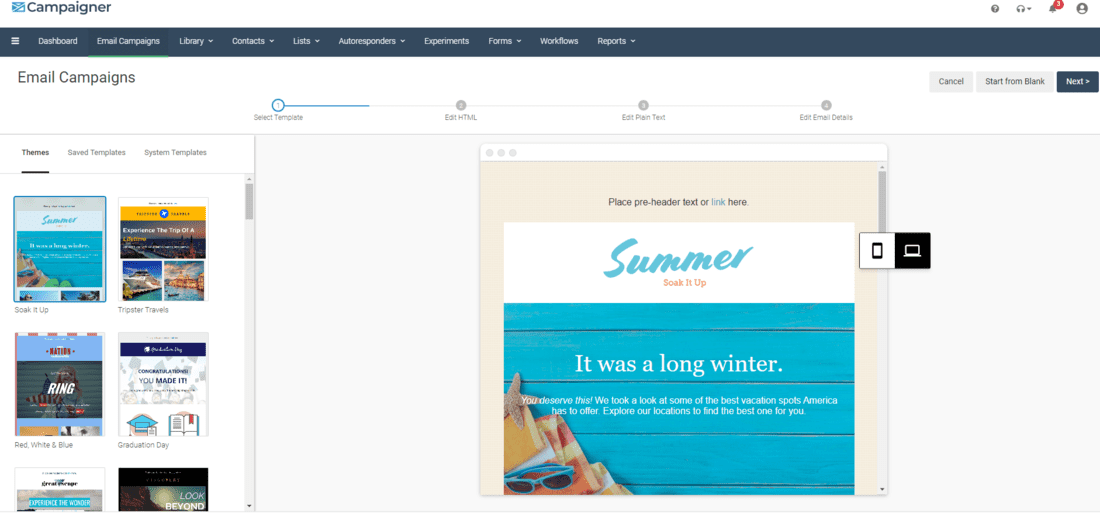The image size is (1100, 513).
Task: Choose the Graduation Day template thumbnail
Action: coord(163,384)
